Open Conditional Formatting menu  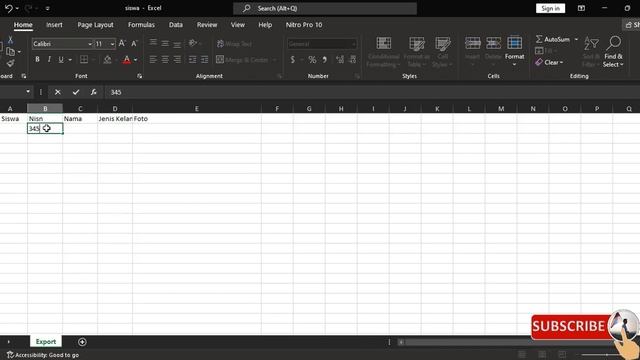[x=383, y=52]
